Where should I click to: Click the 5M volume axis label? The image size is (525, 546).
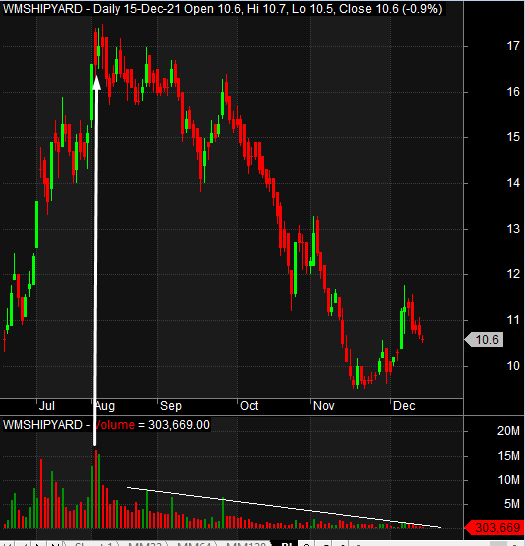[511, 504]
